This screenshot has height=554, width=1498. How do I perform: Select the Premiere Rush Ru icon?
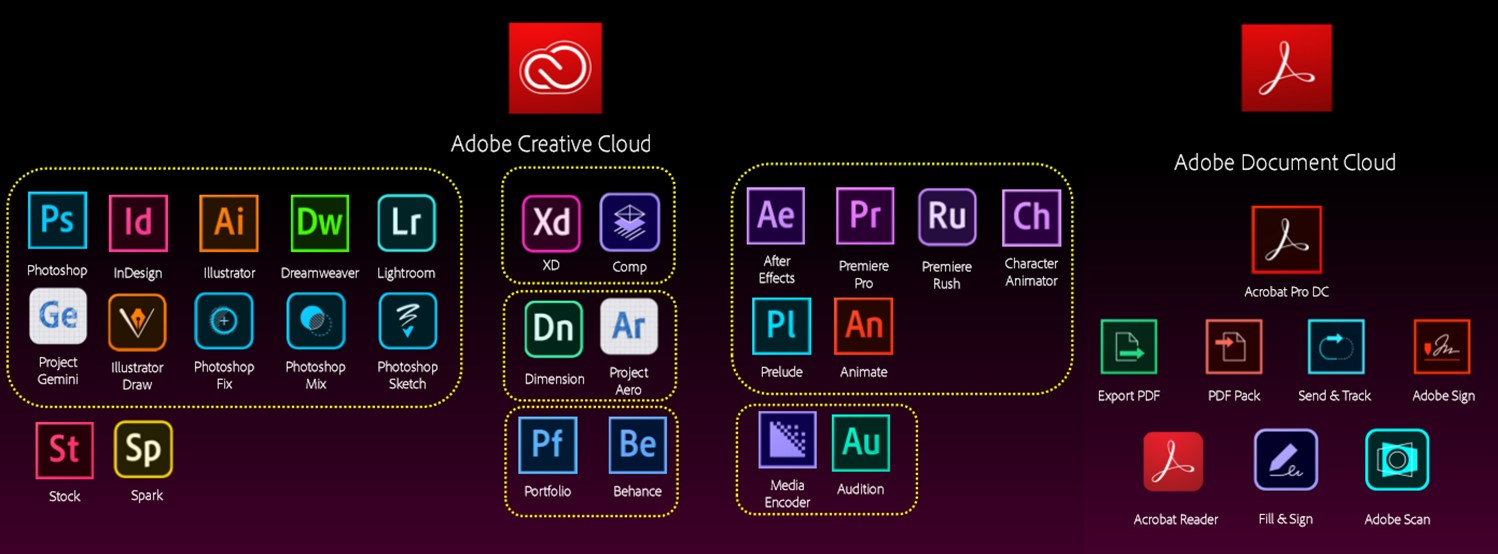947,217
